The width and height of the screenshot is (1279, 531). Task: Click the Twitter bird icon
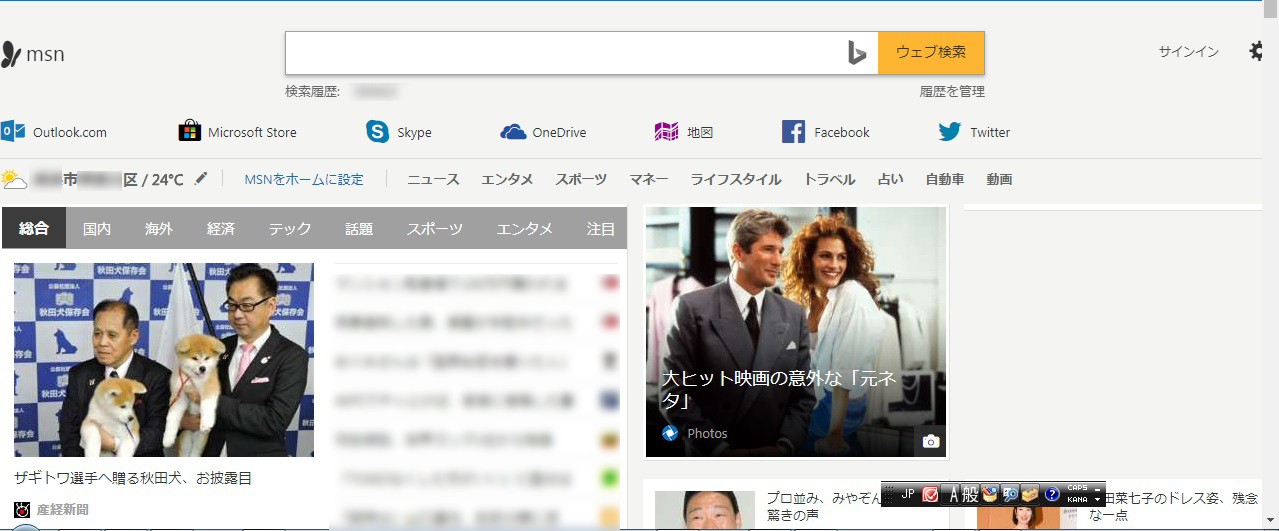click(949, 132)
